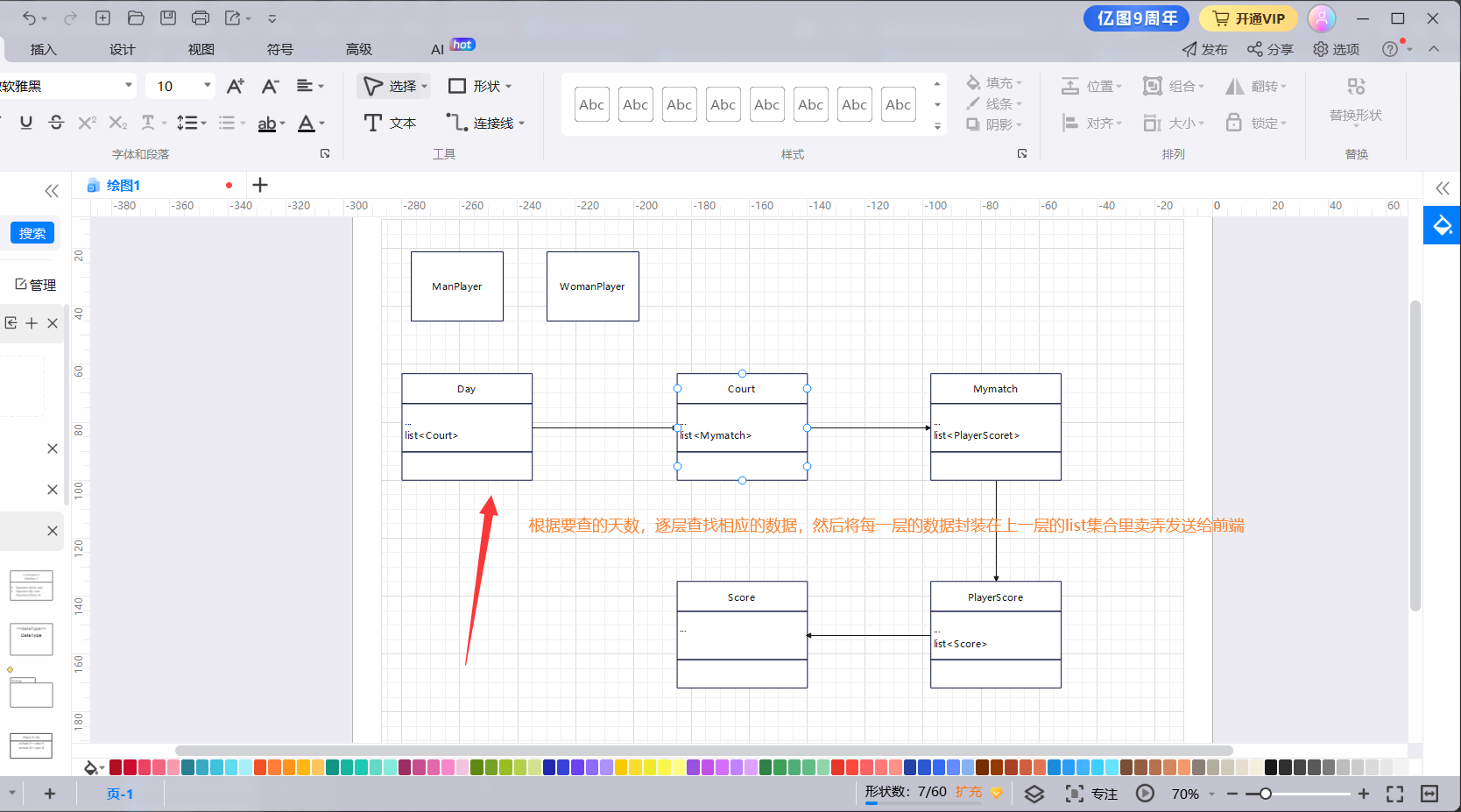Image resolution: width=1461 pixels, height=812 pixels.
Task: Toggle 专注 focus mode
Action: coord(1091,794)
